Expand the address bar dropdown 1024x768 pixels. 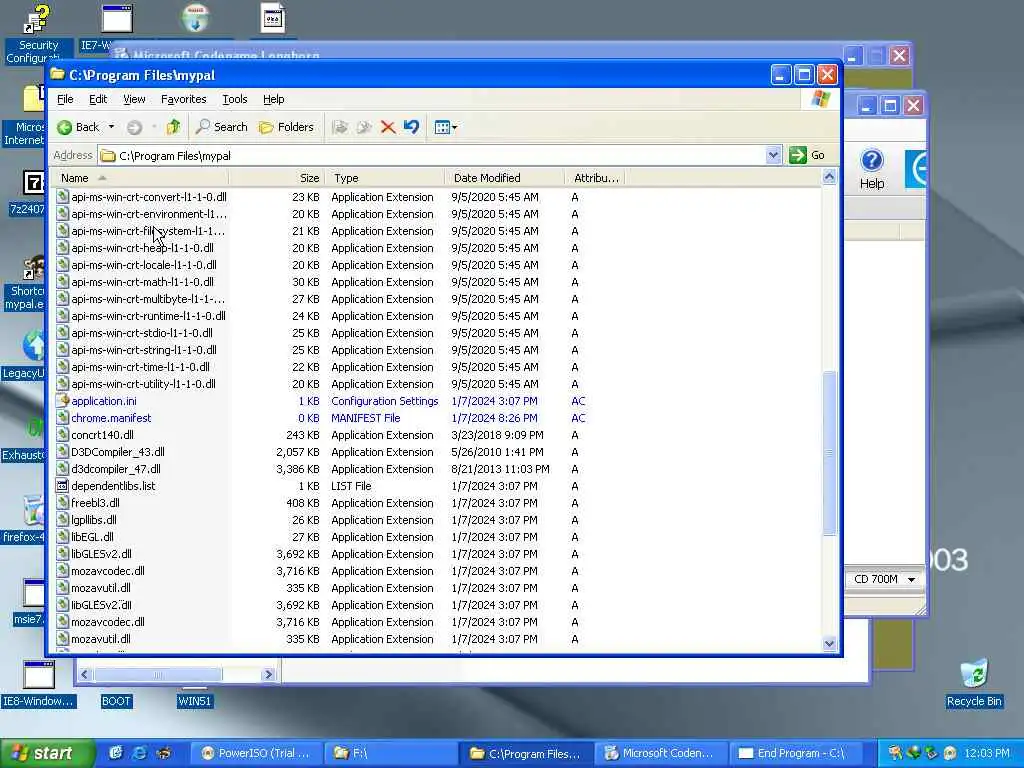pyautogui.click(x=773, y=155)
